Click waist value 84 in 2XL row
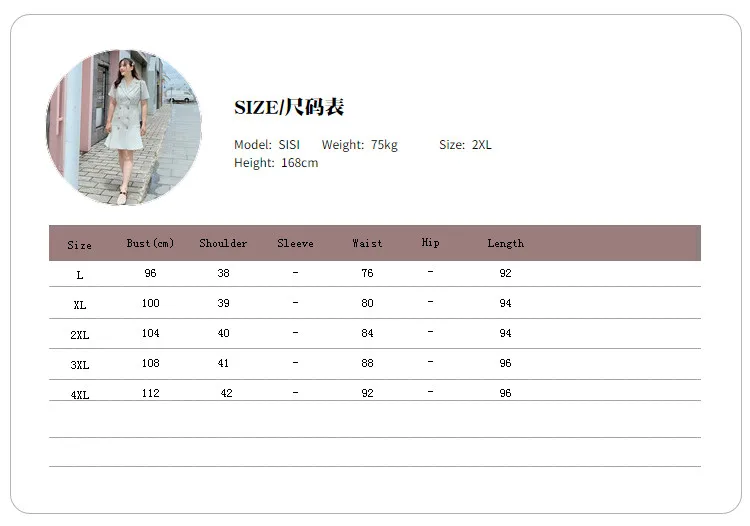 pos(367,333)
